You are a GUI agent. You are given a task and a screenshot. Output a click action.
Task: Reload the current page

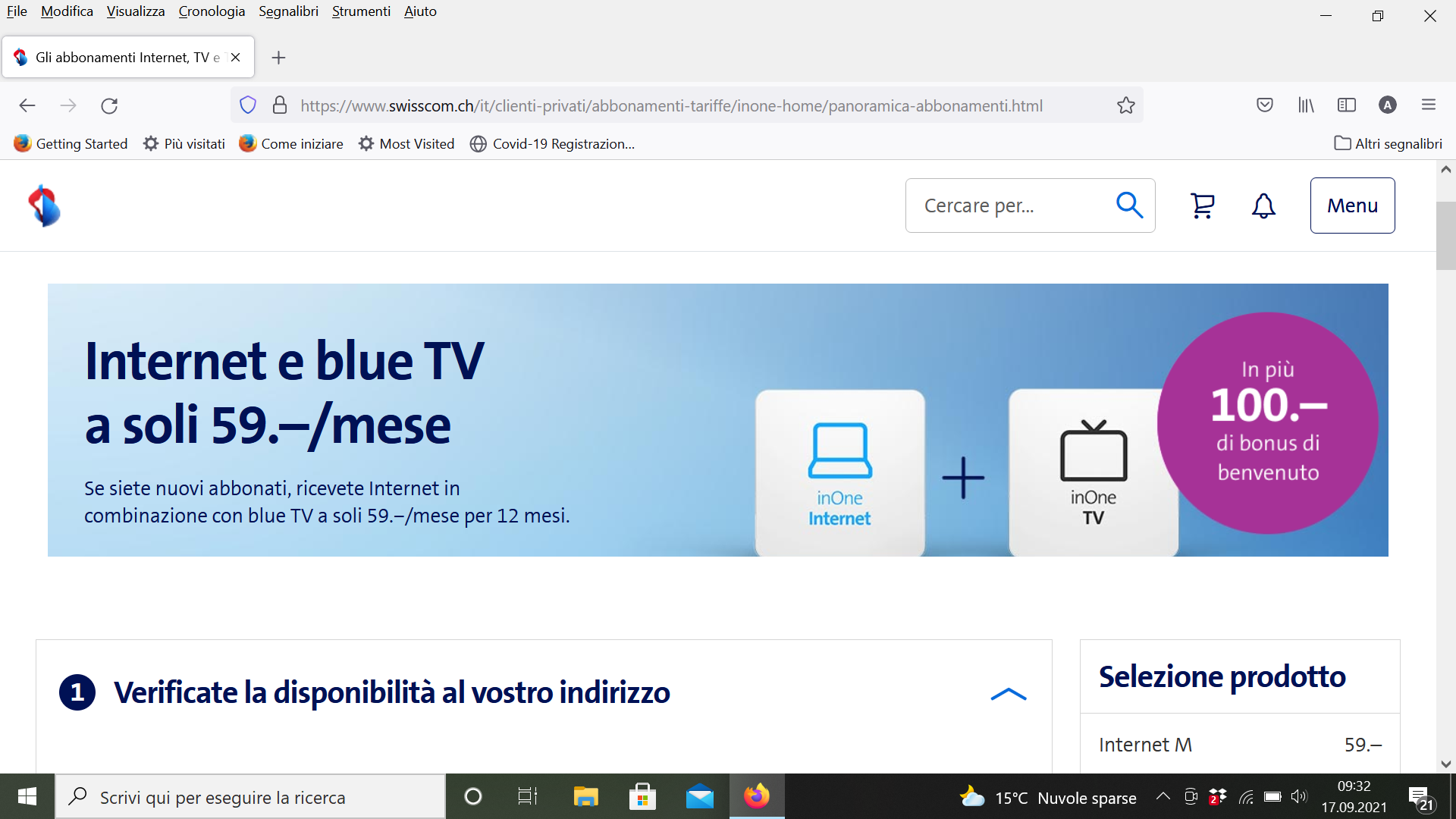(109, 105)
